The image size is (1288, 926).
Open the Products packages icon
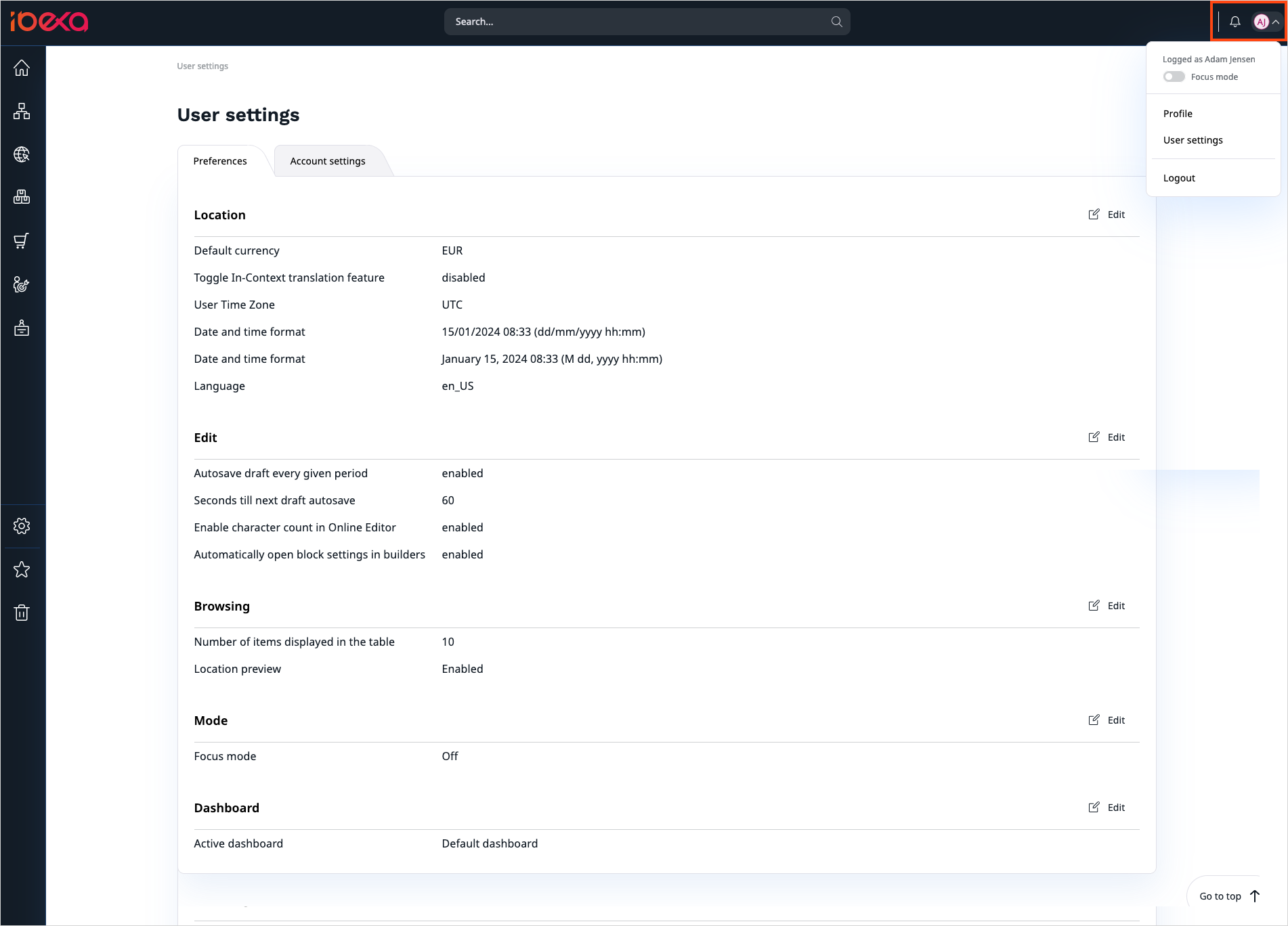(22, 197)
